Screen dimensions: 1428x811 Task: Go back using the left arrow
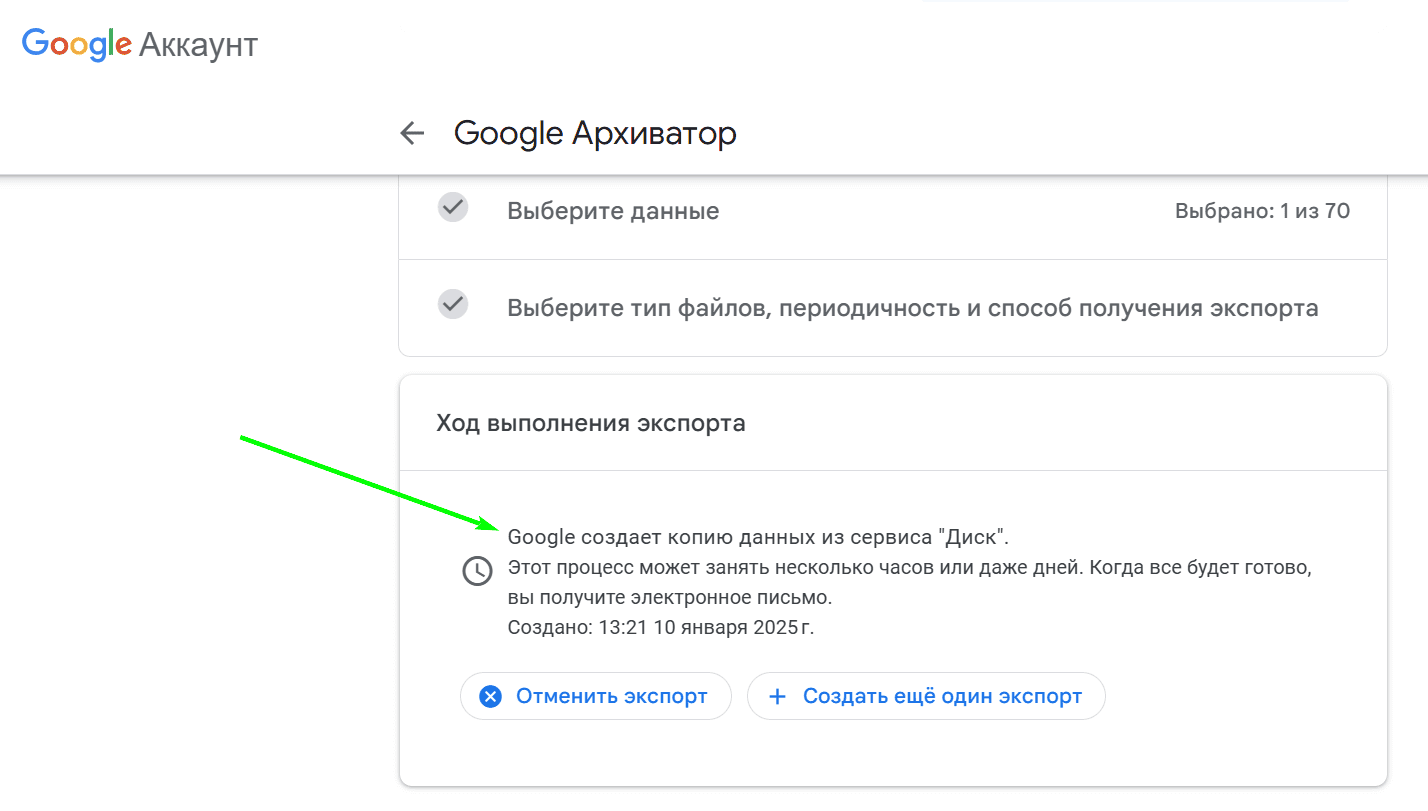pyautogui.click(x=412, y=133)
